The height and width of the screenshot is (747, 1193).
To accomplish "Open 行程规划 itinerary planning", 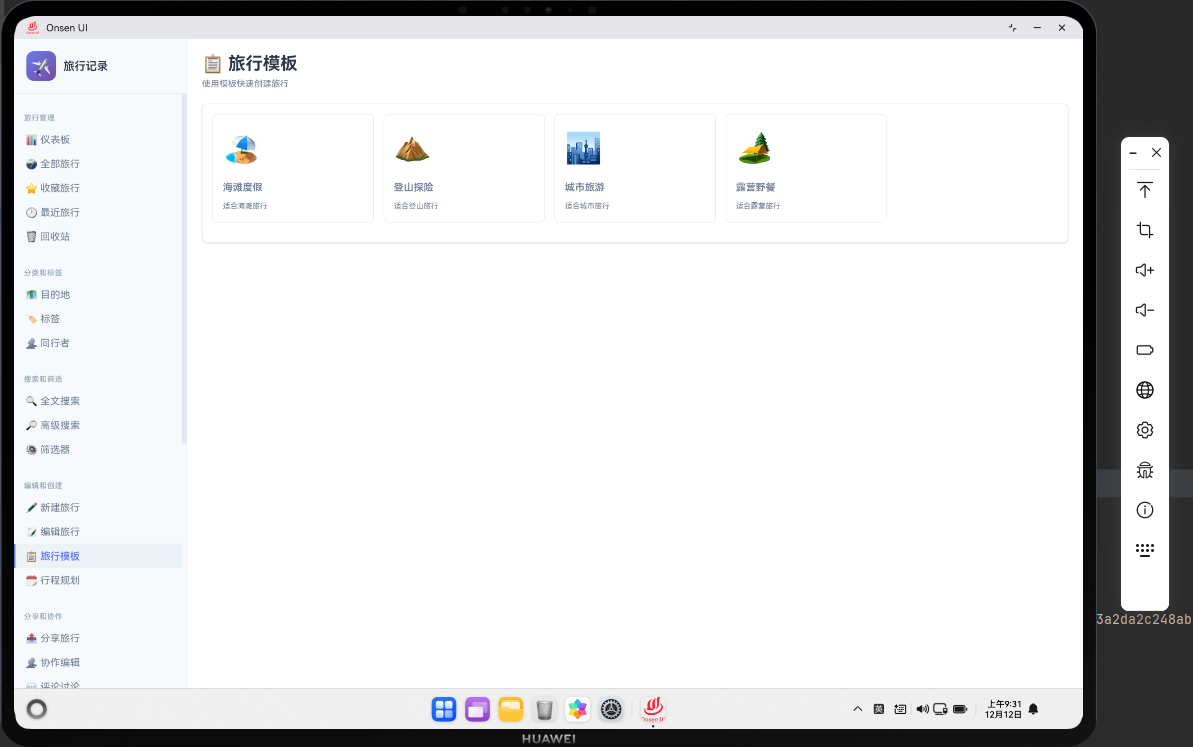I will (x=98, y=580).
